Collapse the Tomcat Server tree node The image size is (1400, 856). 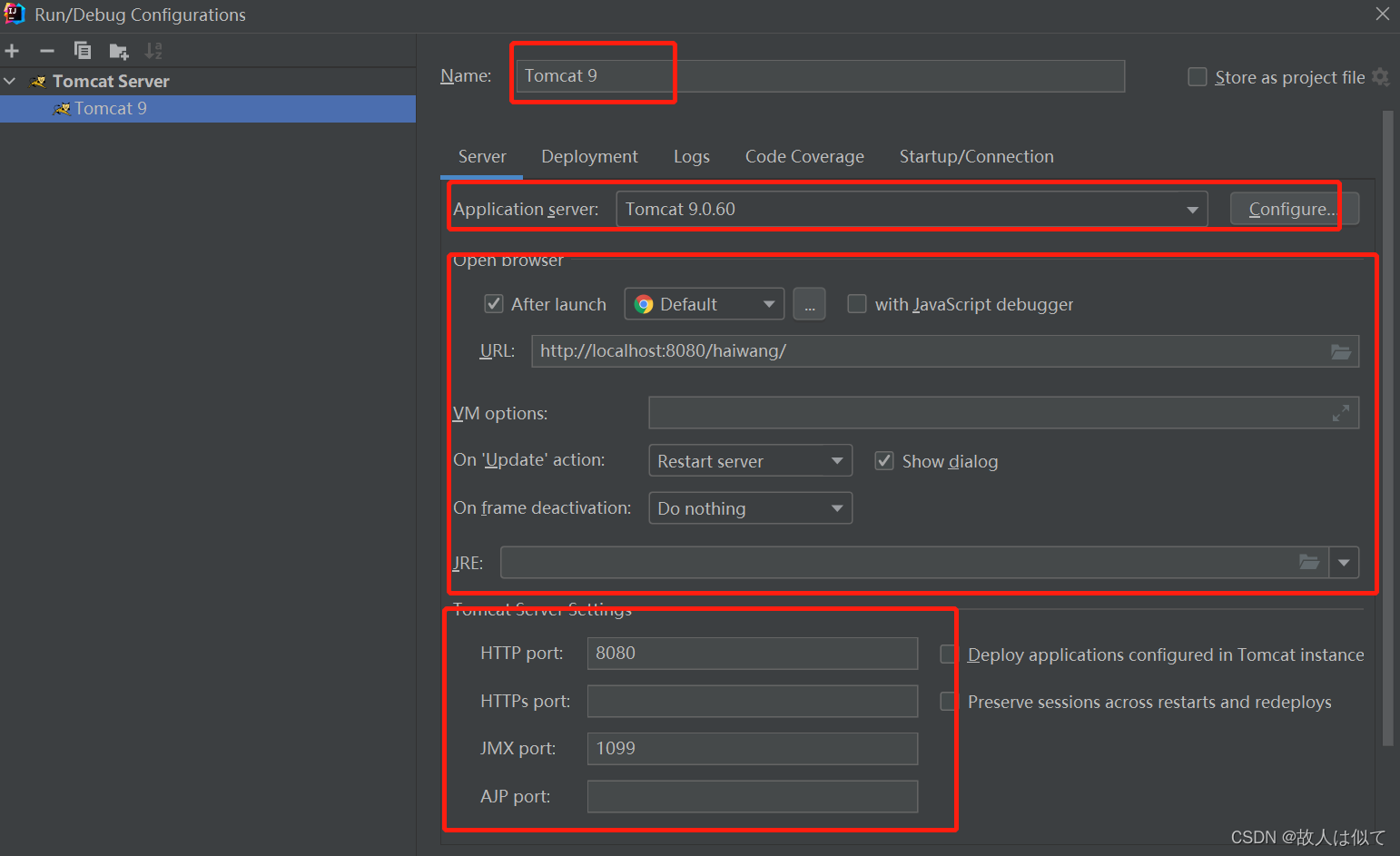coord(10,81)
